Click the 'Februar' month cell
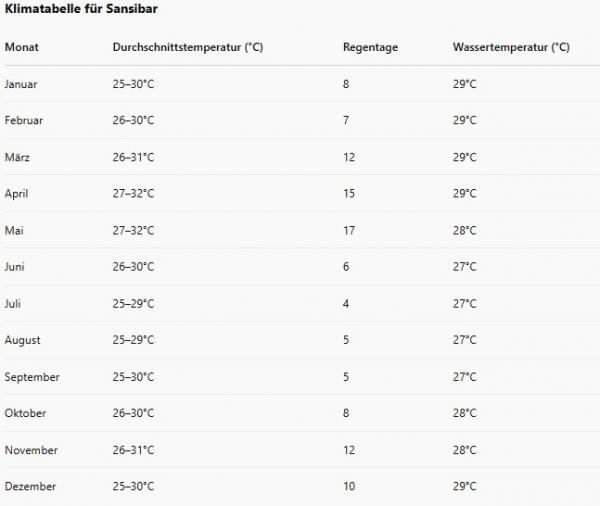 tap(24, 121)
